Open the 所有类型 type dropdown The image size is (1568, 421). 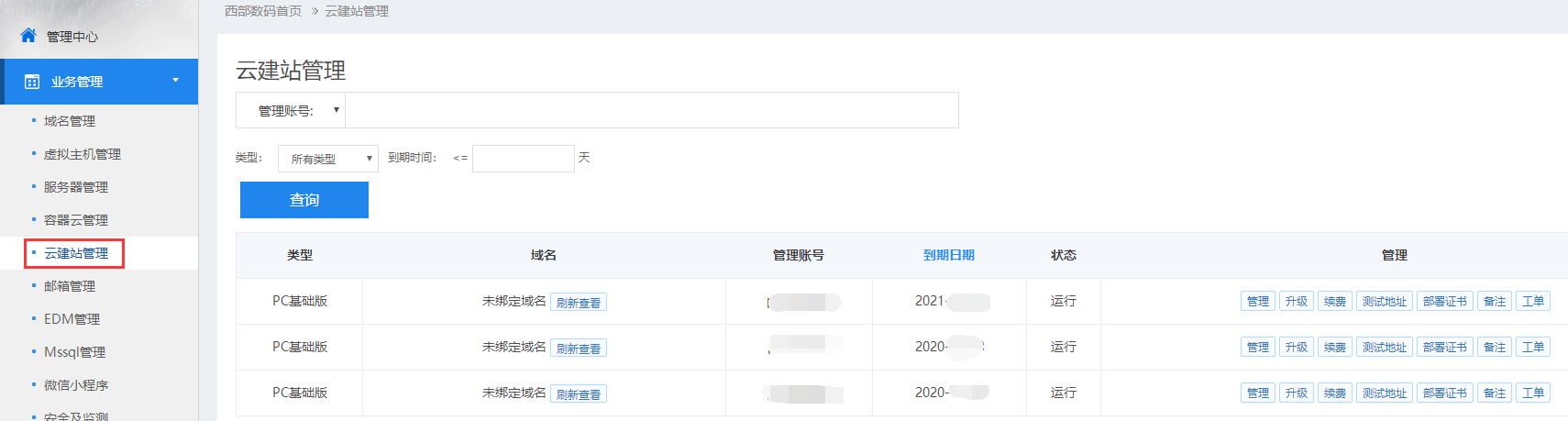tap(328, 159)
